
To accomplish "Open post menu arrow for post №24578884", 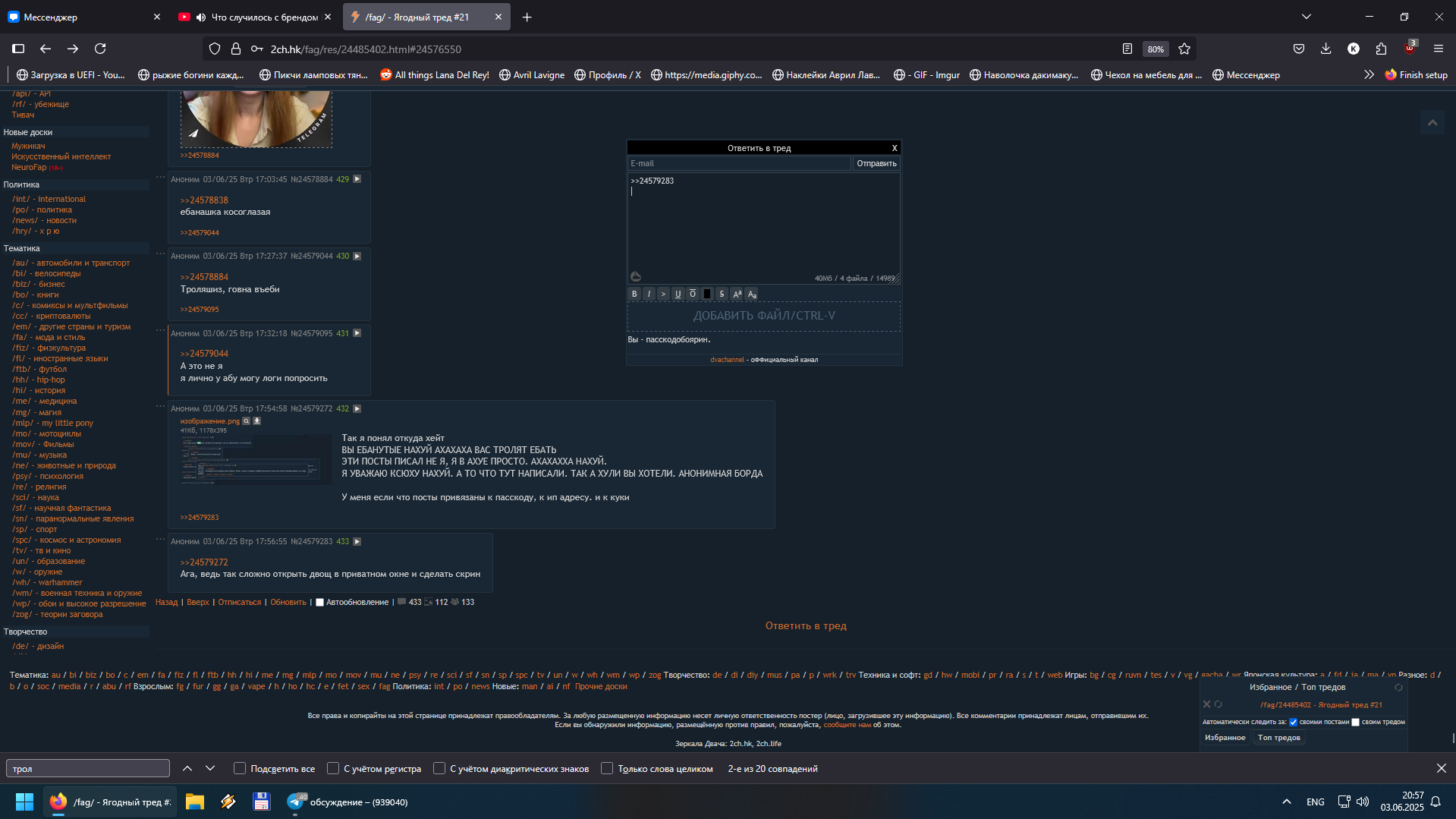I will point(357,179).
